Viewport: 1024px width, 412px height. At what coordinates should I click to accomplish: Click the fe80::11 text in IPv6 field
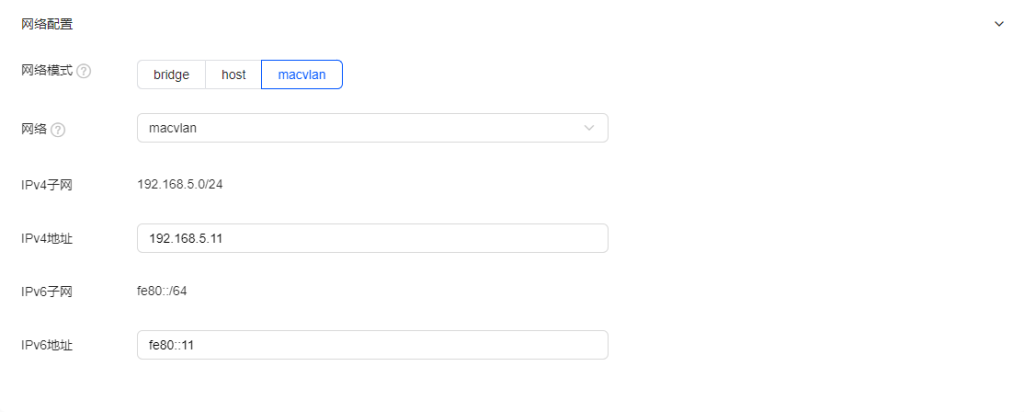170,345
